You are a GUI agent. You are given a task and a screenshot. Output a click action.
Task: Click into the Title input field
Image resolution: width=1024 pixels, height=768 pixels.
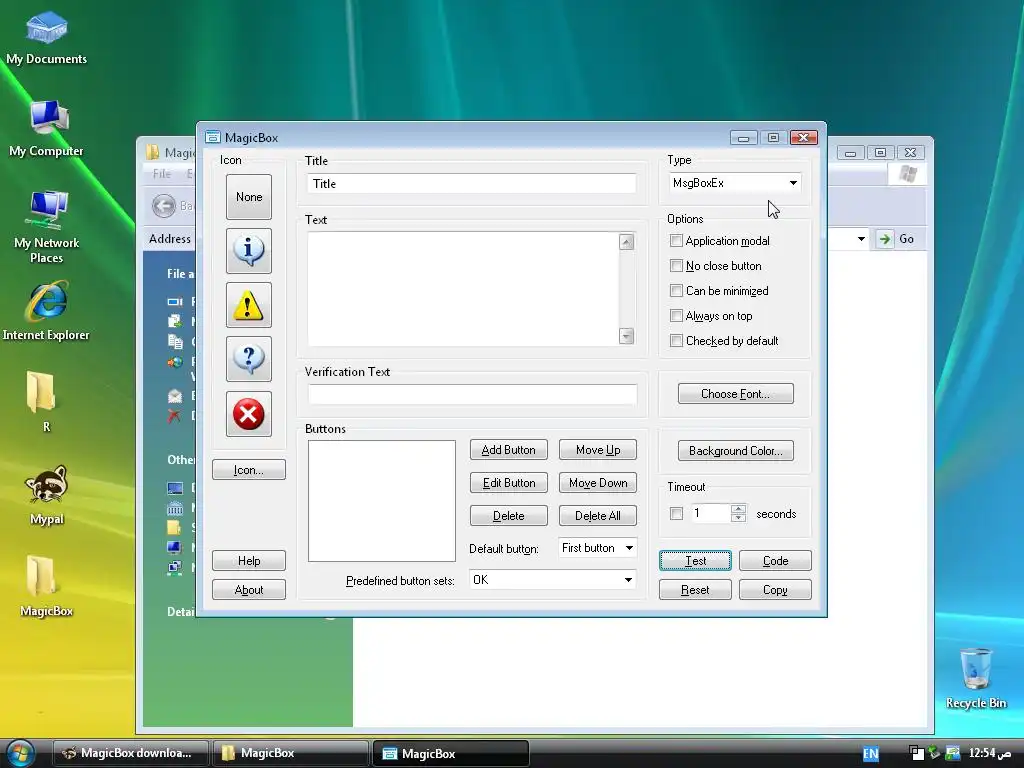pyautogui.click(x=472, y=184)
